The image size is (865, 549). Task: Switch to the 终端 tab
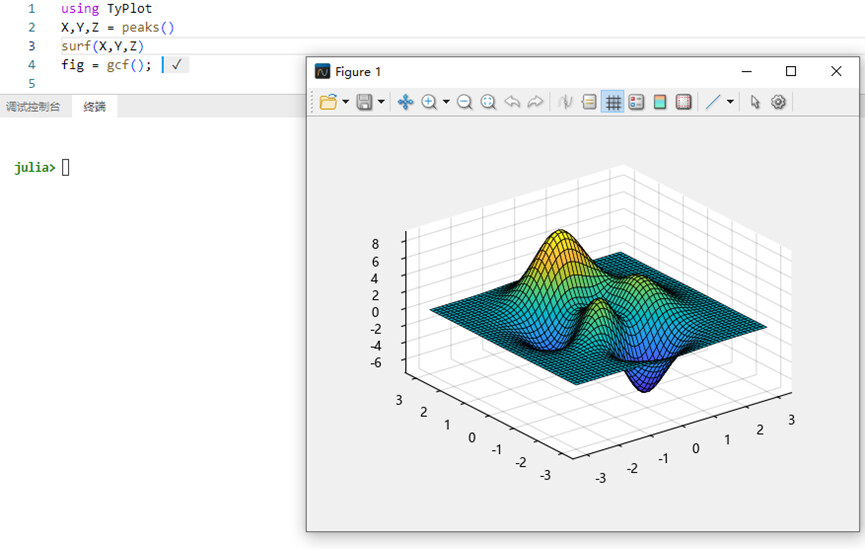[94, 106]
